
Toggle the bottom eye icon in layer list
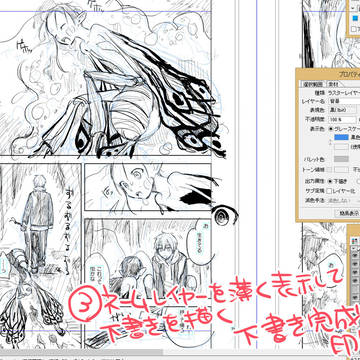[355, 297]
